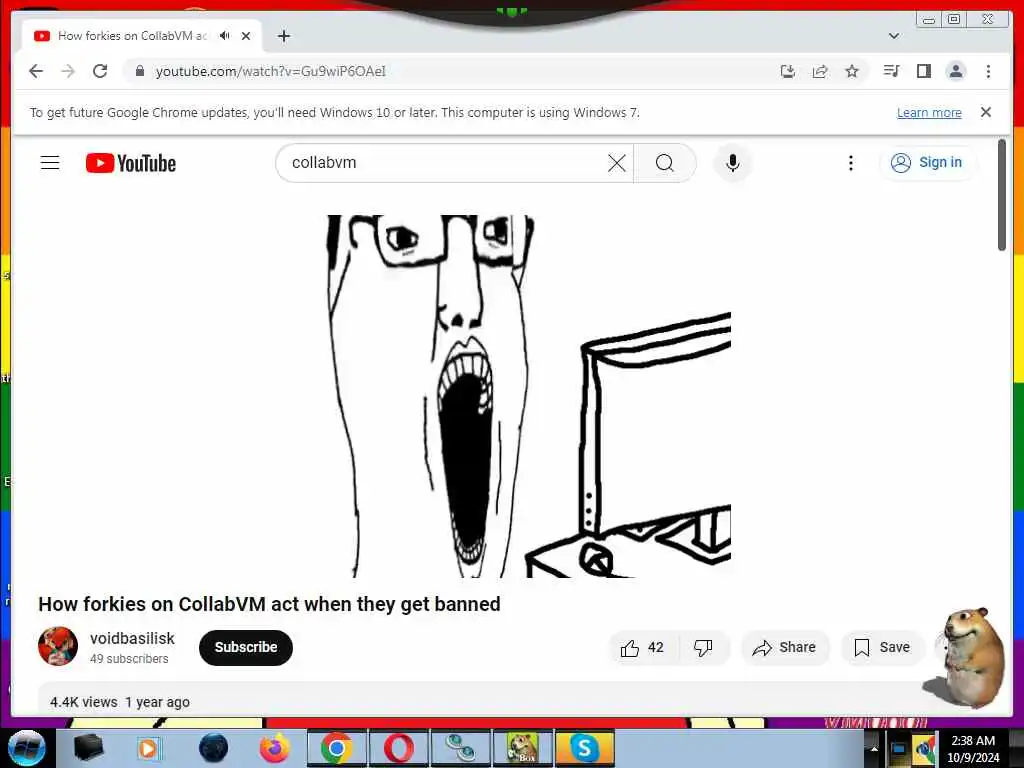This screenshot has height=768, width=1024.
Task: Click the address bar URL
Action: click(x=270, y=71)
